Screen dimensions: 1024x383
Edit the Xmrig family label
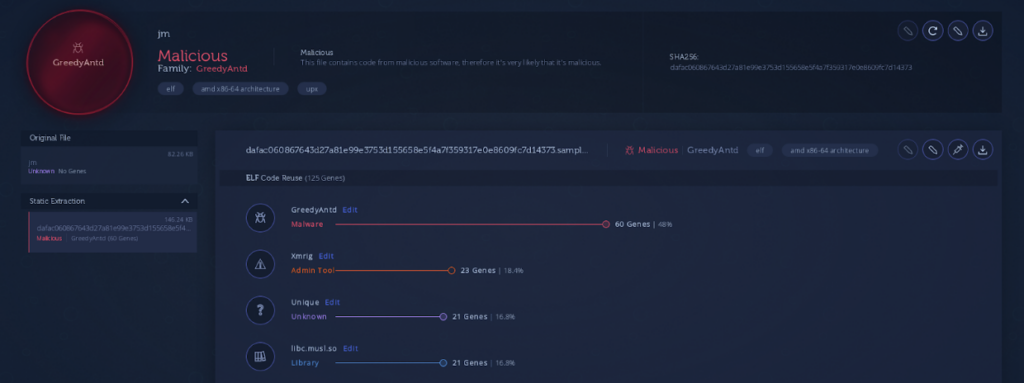pos(326,256)
